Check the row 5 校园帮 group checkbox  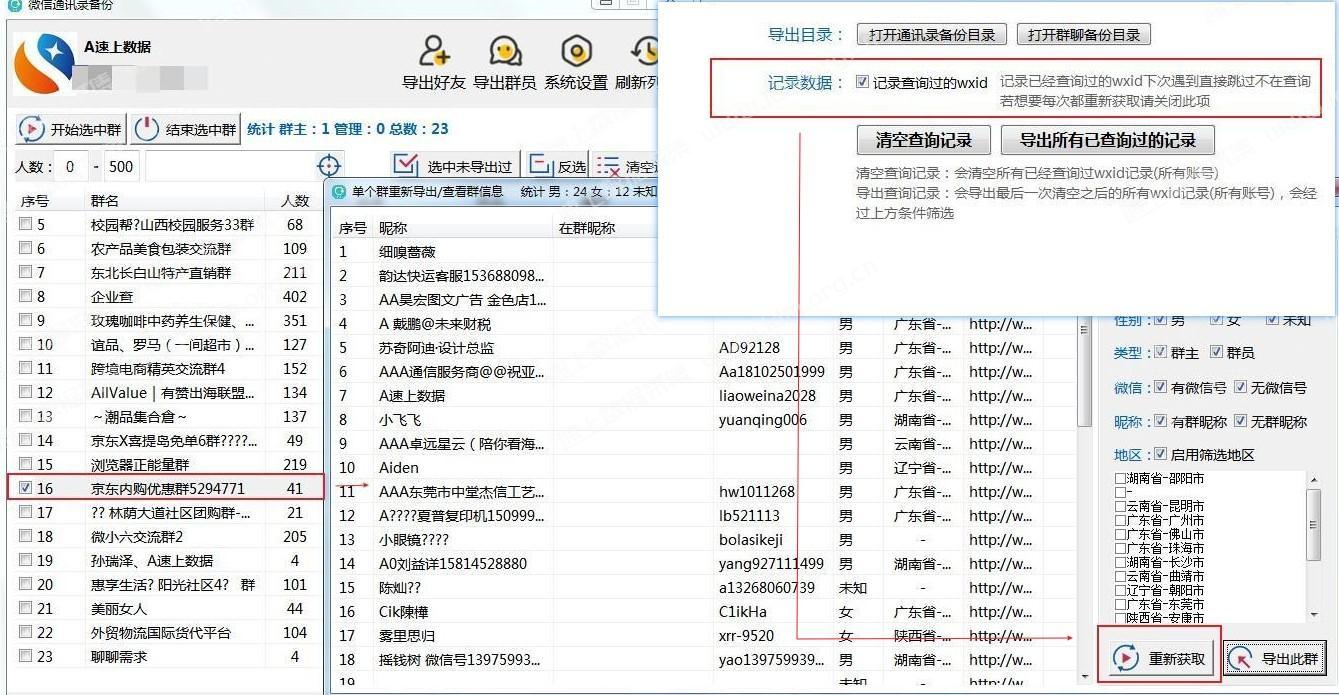pyautogui.click(x=26, y=224)
